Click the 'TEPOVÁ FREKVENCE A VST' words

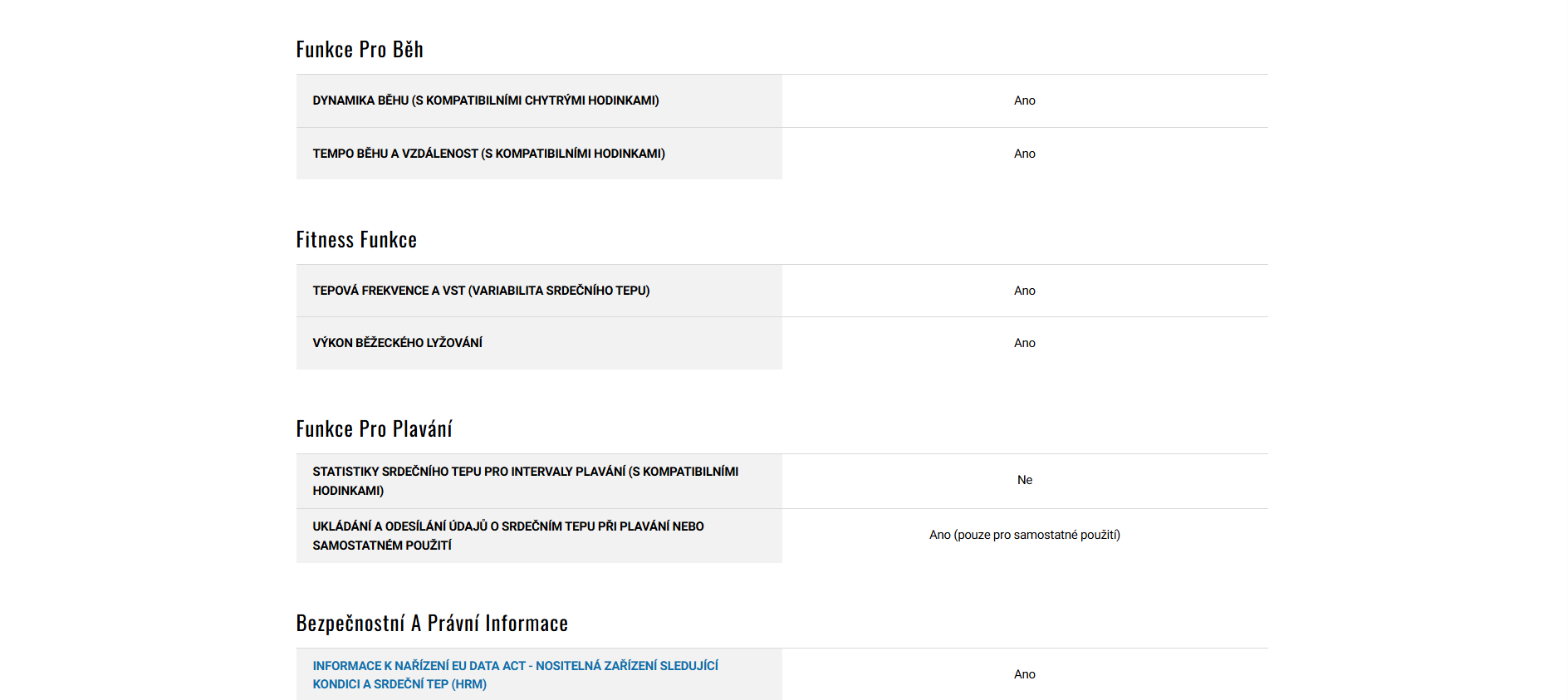389,291
